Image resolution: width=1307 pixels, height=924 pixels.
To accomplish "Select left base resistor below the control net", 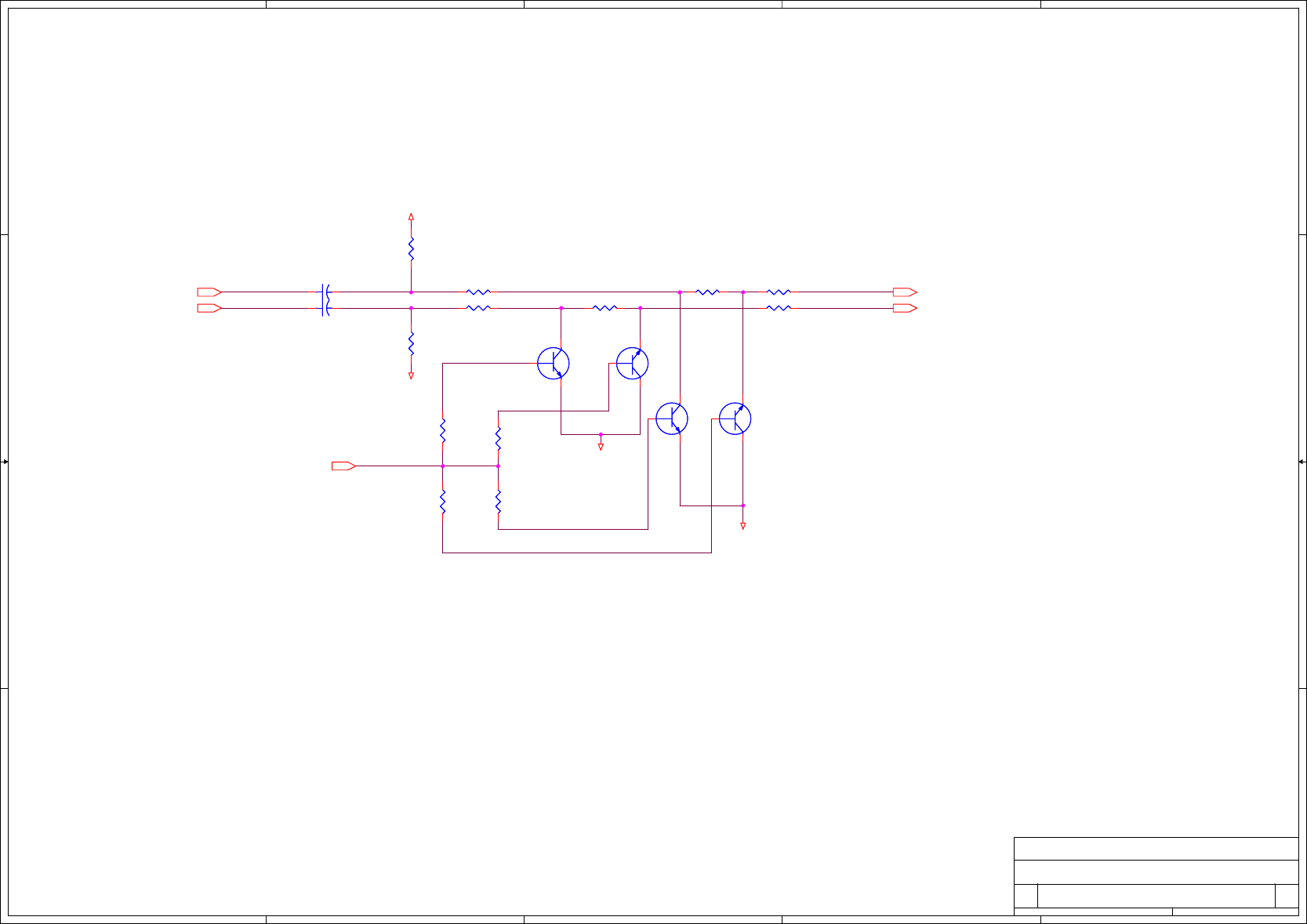I will 443,502.
